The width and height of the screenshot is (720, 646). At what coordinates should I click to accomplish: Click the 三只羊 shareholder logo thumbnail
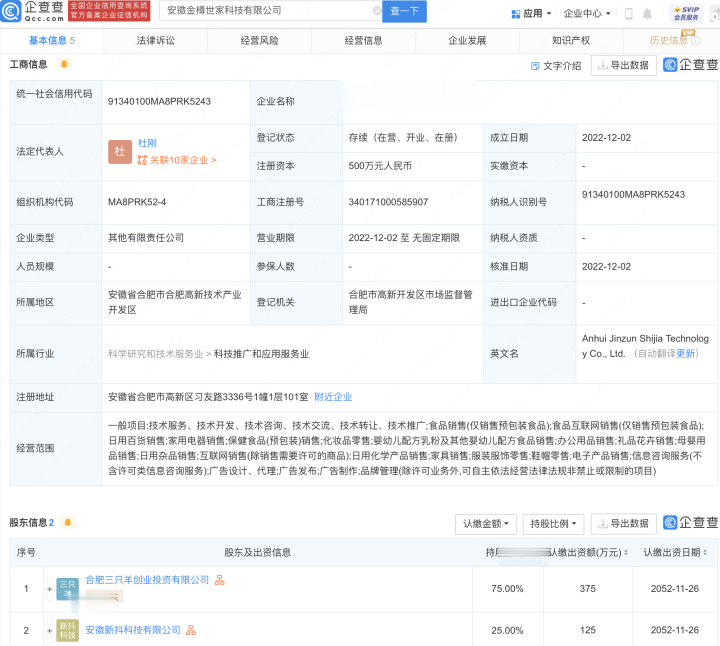(68, 589)
